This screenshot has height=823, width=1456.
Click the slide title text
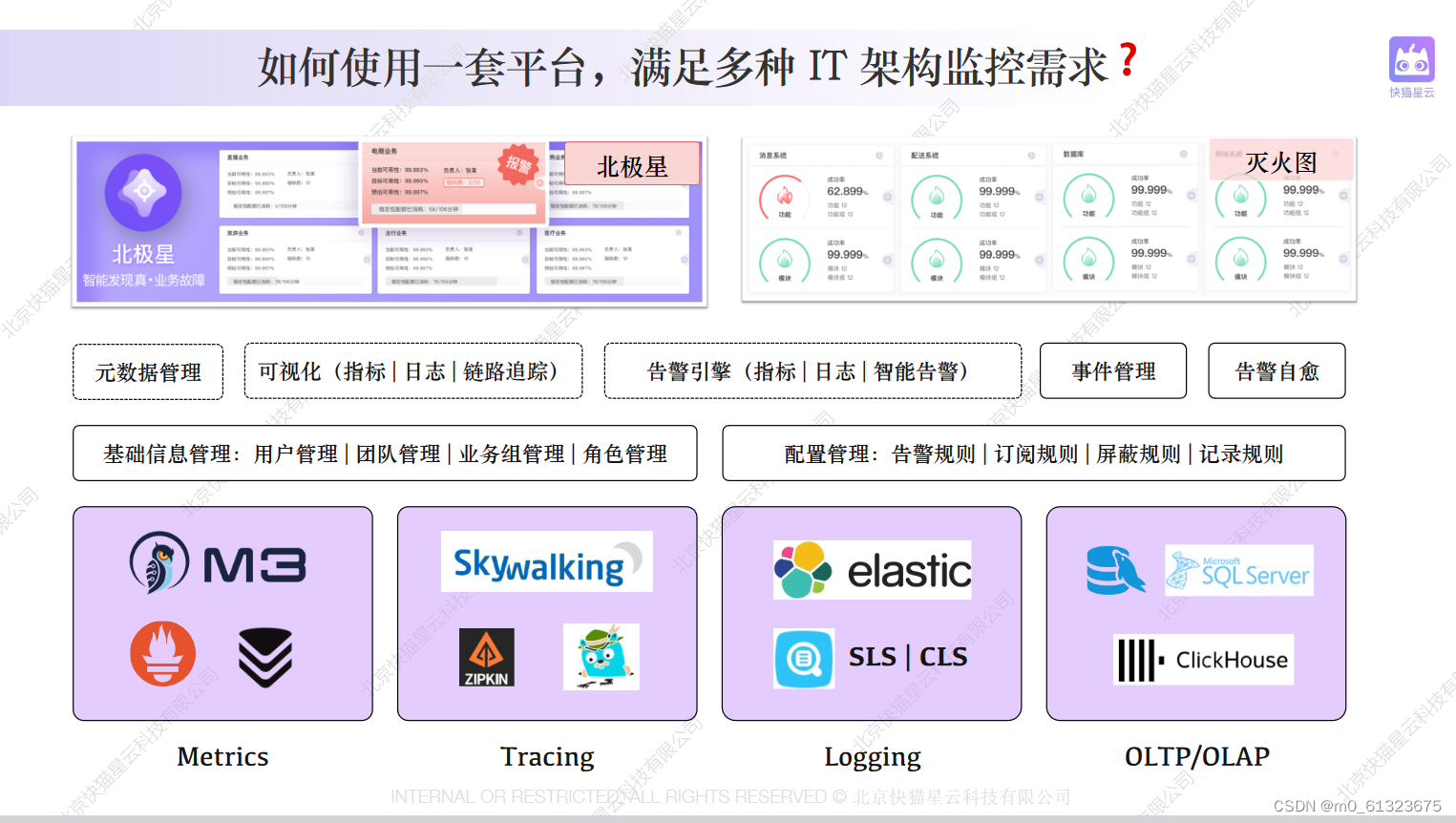pyautogui.click(x=683, y=67)
